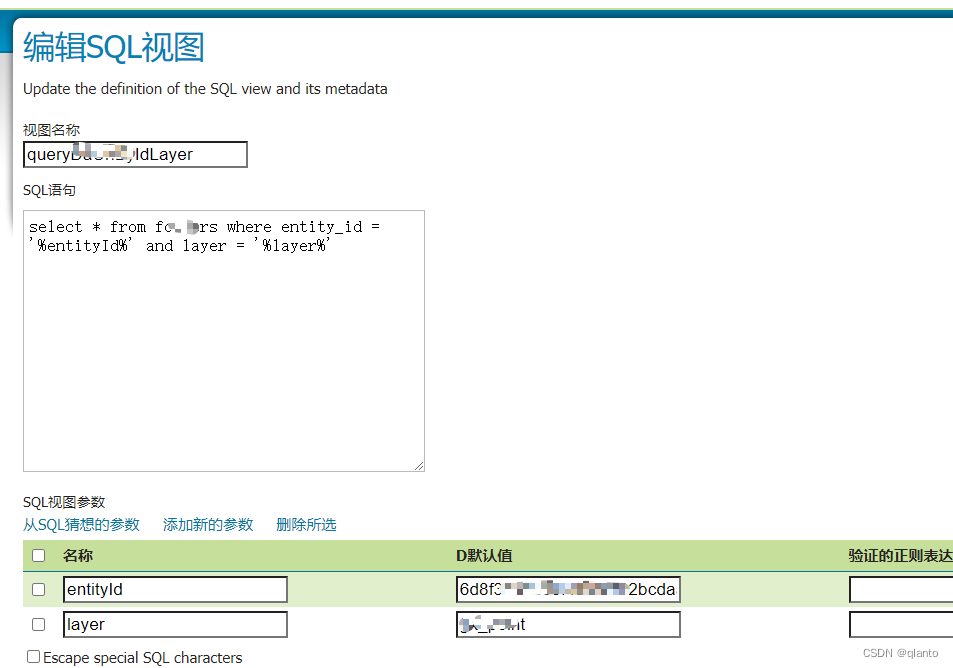Click the textarea resize grip handle

[x=419, y=464]
